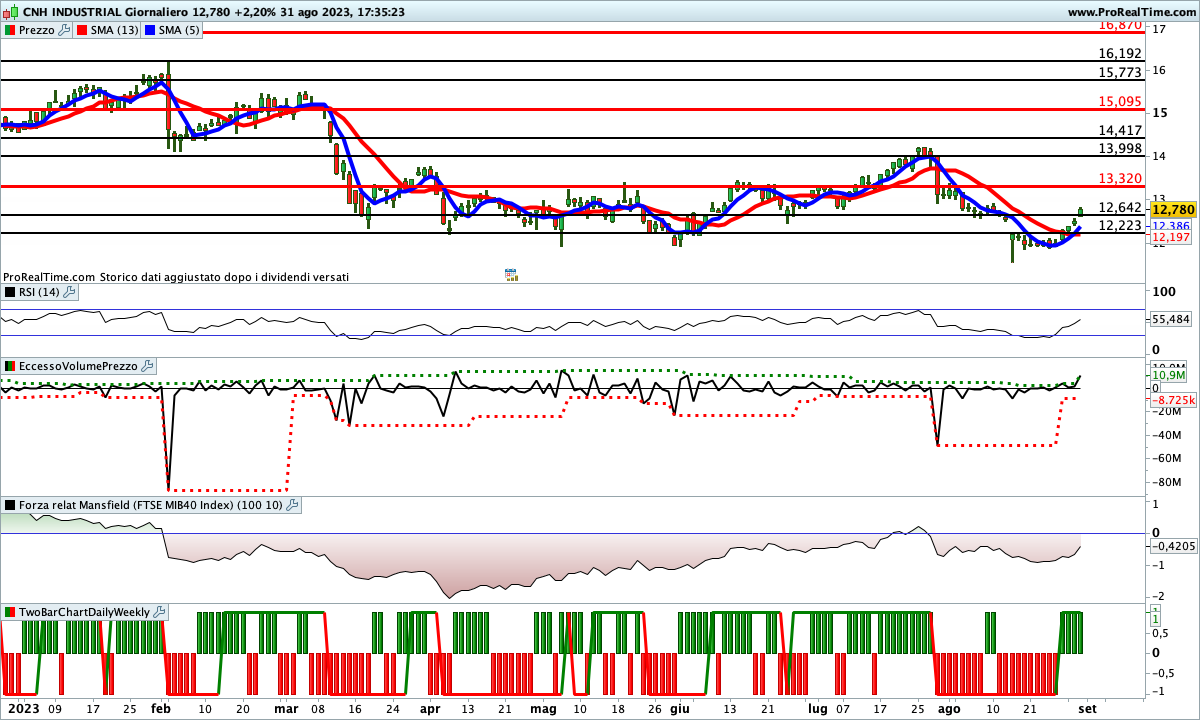Select the Forza relat Mansfield panel label

(x=151, y=505)
